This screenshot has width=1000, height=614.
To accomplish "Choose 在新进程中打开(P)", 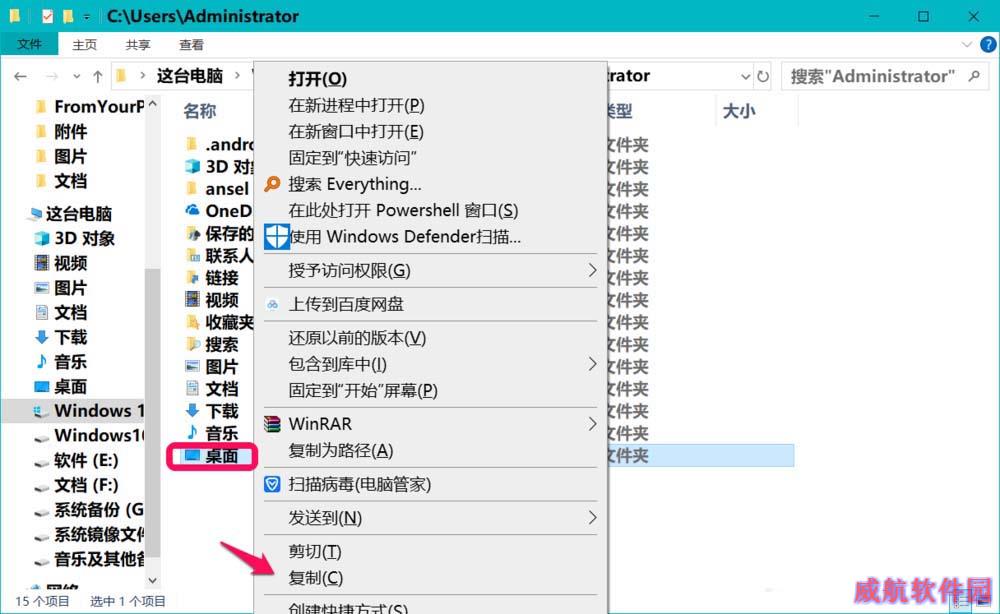I will [x=357, y=105].
